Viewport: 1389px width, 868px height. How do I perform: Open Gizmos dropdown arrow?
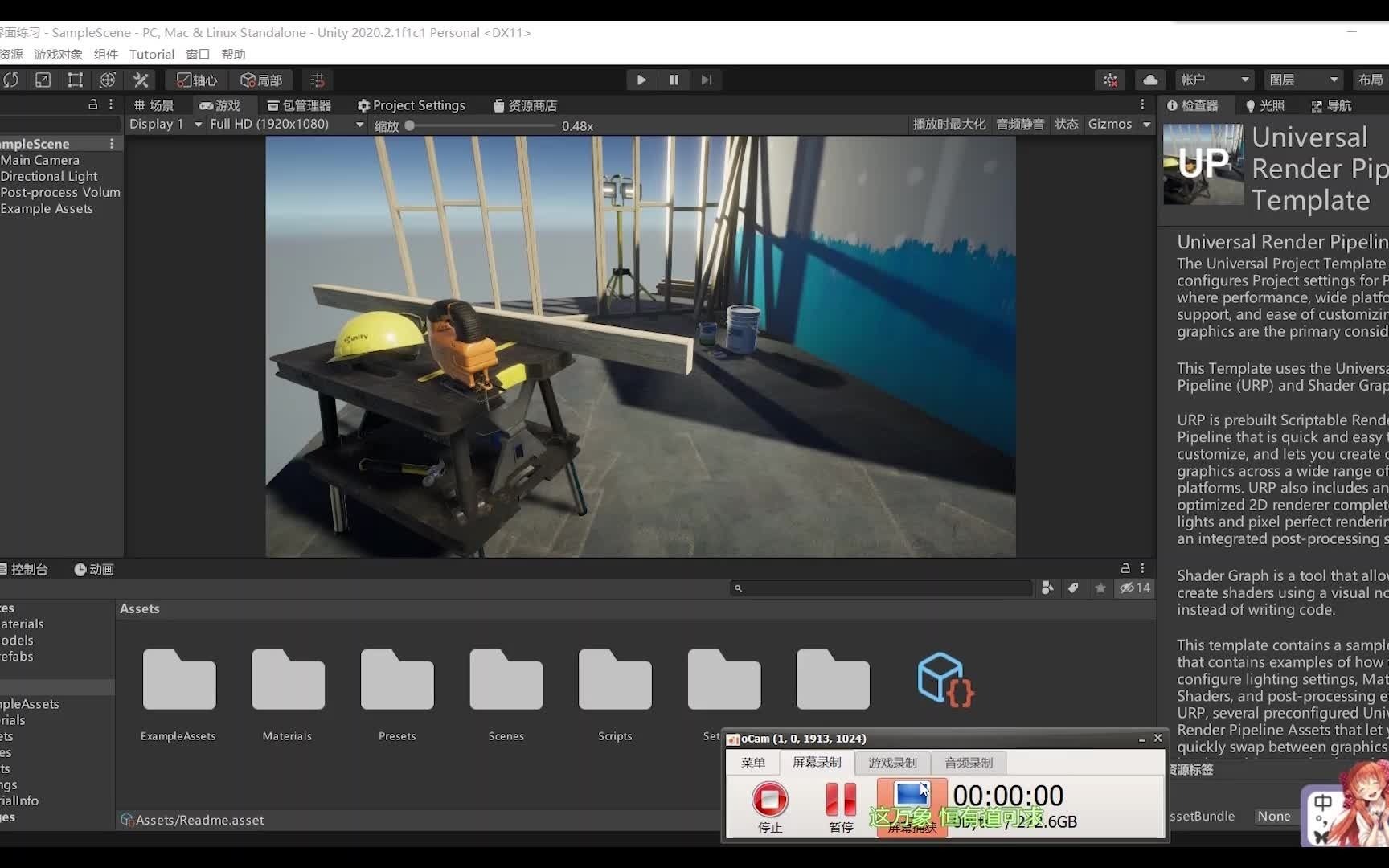coord(1146,124)
